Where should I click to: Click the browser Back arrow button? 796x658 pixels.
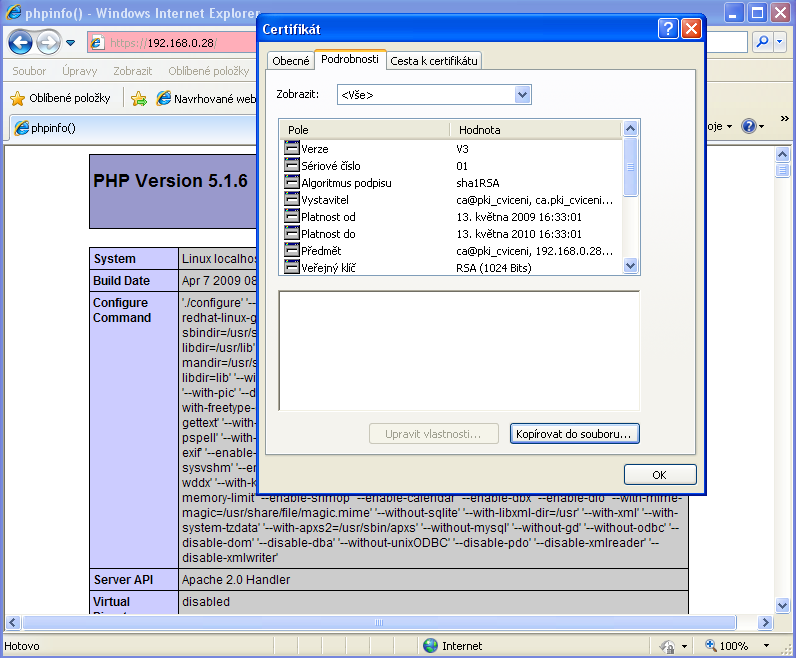coord(20,43)
